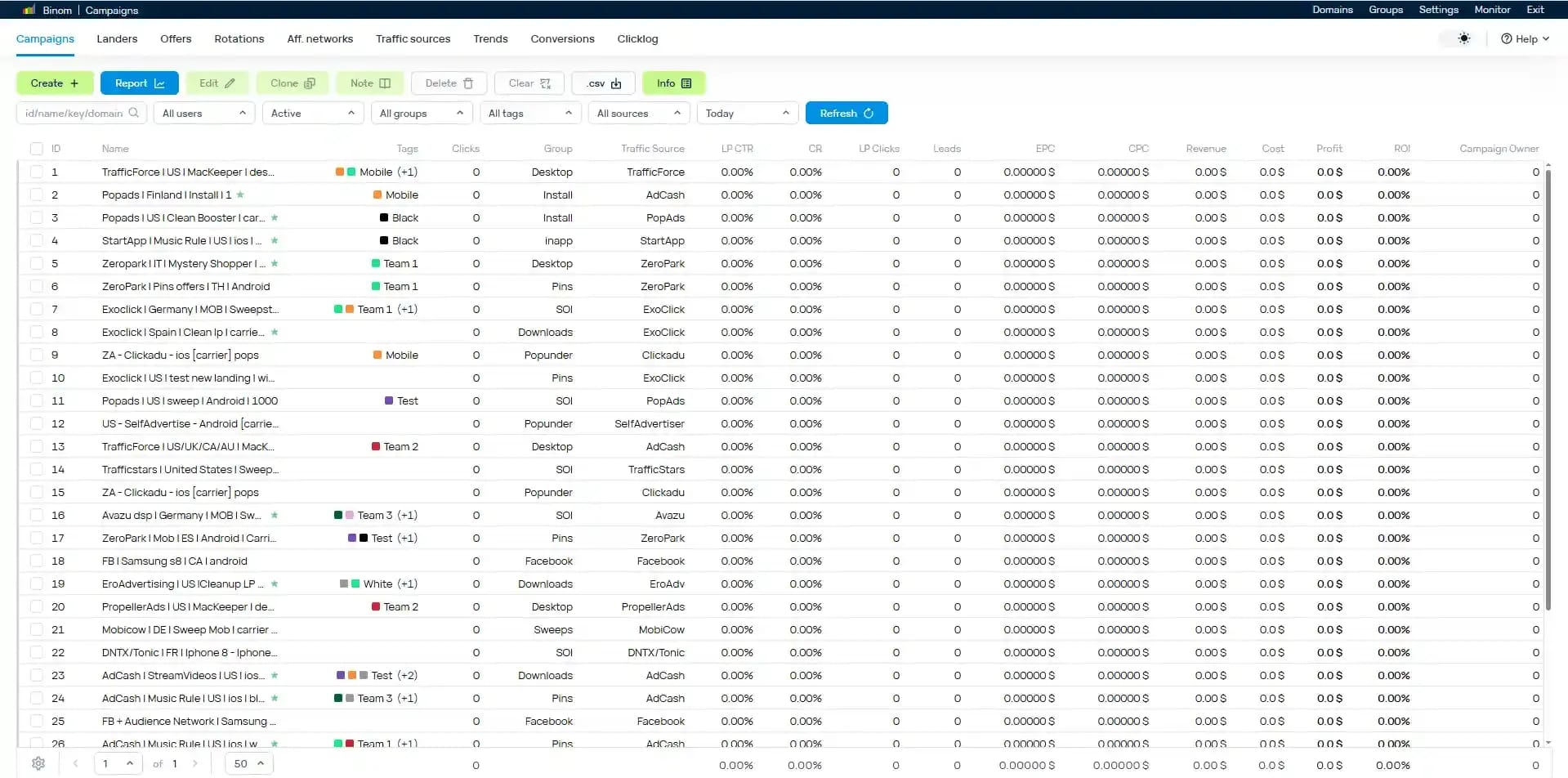Go to the previous page arrow
Viewport: 1568px width, 778px height.
(x=76, y=763)
